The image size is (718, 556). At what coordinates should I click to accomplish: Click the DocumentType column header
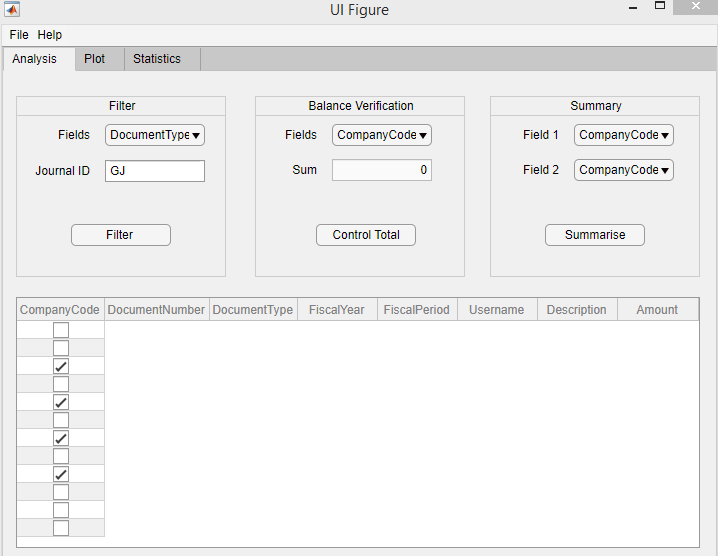tap(253, 310)
